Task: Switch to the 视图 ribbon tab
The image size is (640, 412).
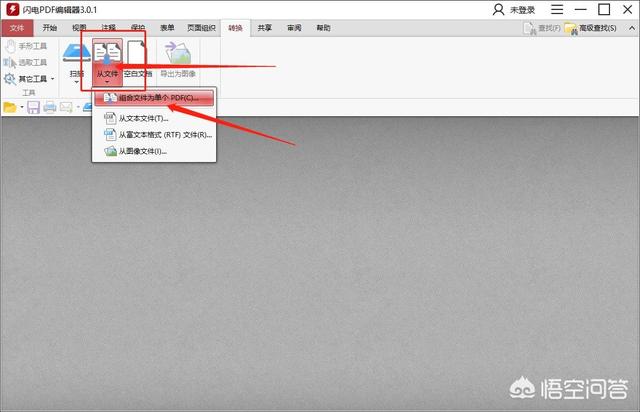Action: pyautogui.click(x=79, y=28)
